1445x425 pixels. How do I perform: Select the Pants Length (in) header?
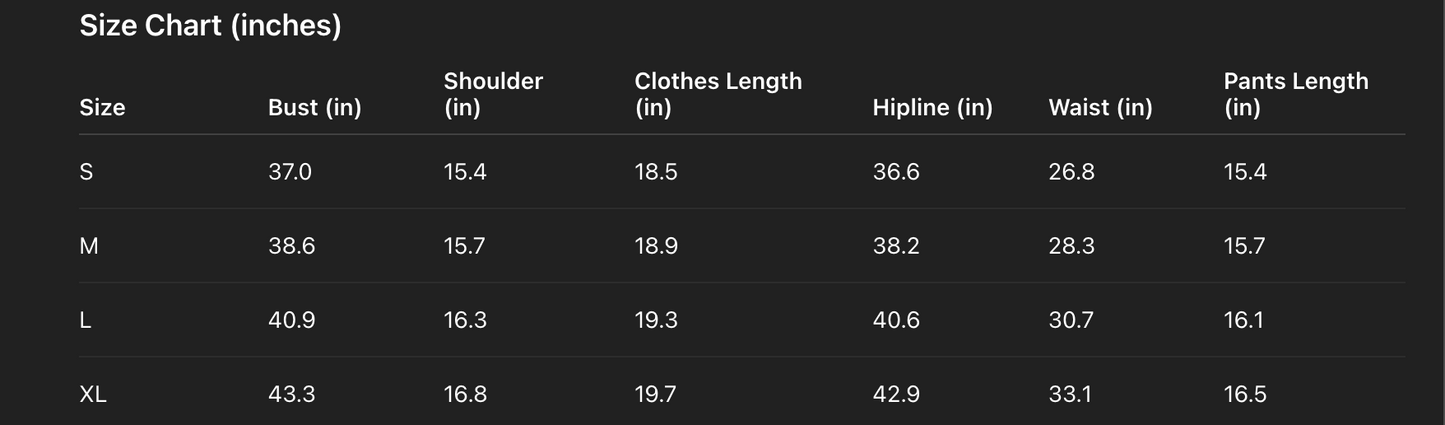1296,94
